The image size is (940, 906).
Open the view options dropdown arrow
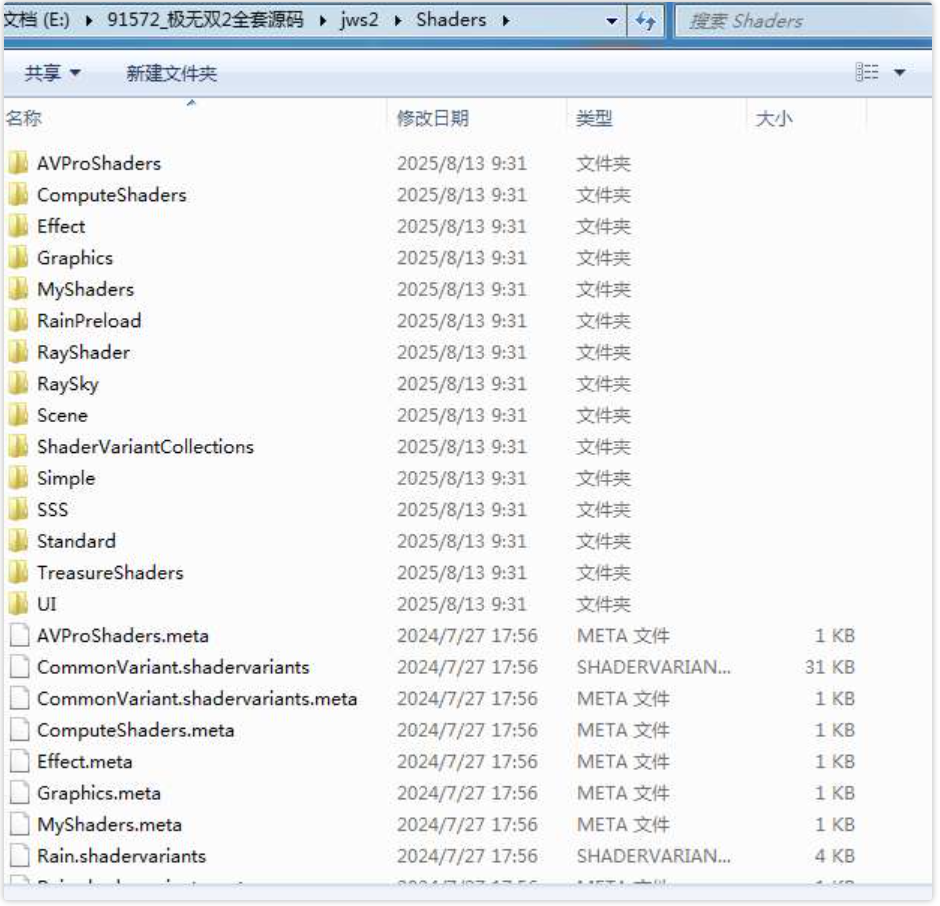tap(899, 73)
